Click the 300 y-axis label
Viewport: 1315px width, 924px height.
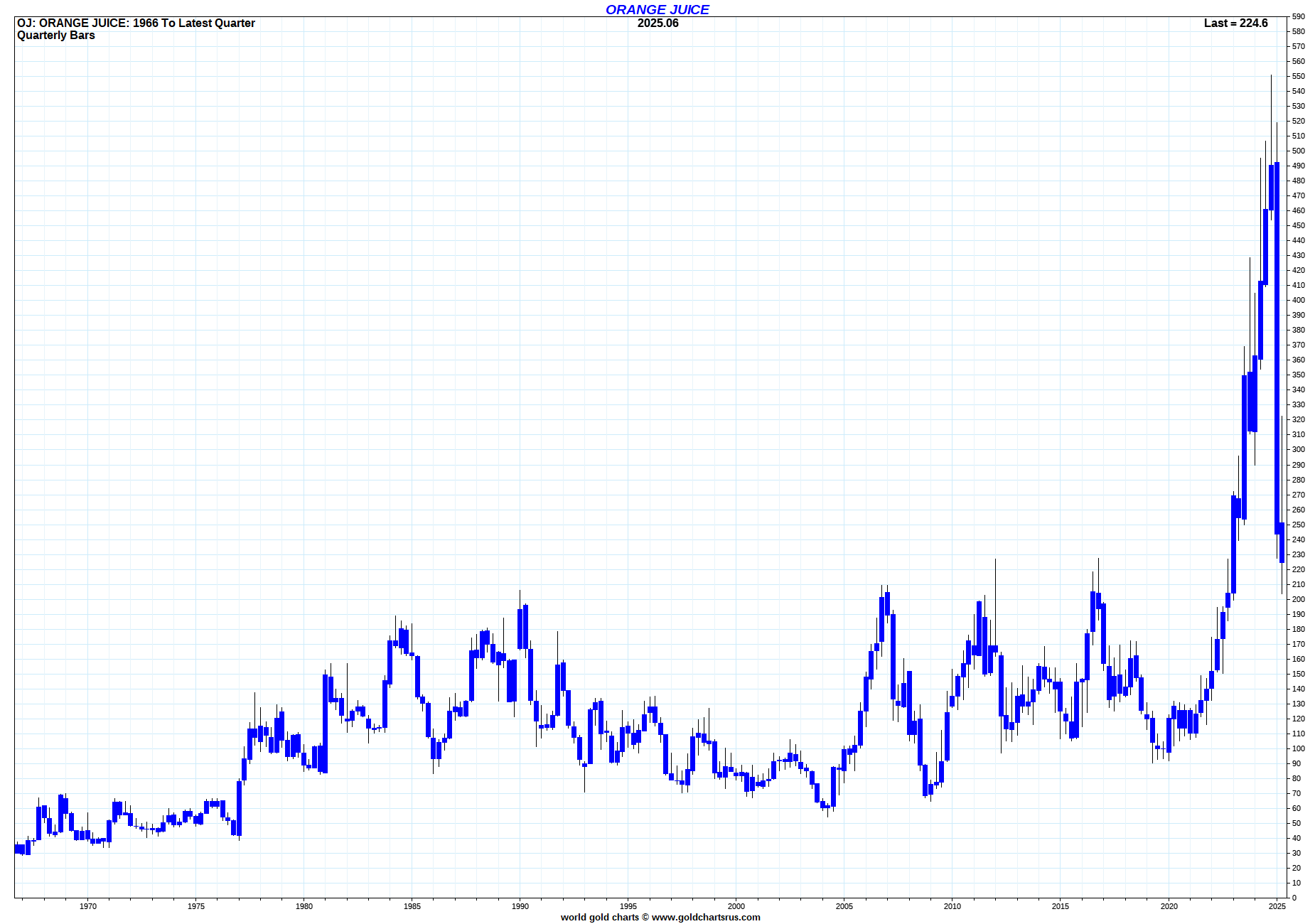pyautogui.click(x=1299, y=449)
